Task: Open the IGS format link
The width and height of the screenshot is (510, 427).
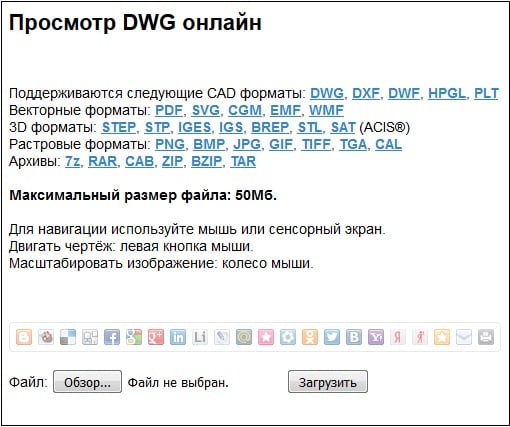Action: pyautogui.click(x=231, y=127)
